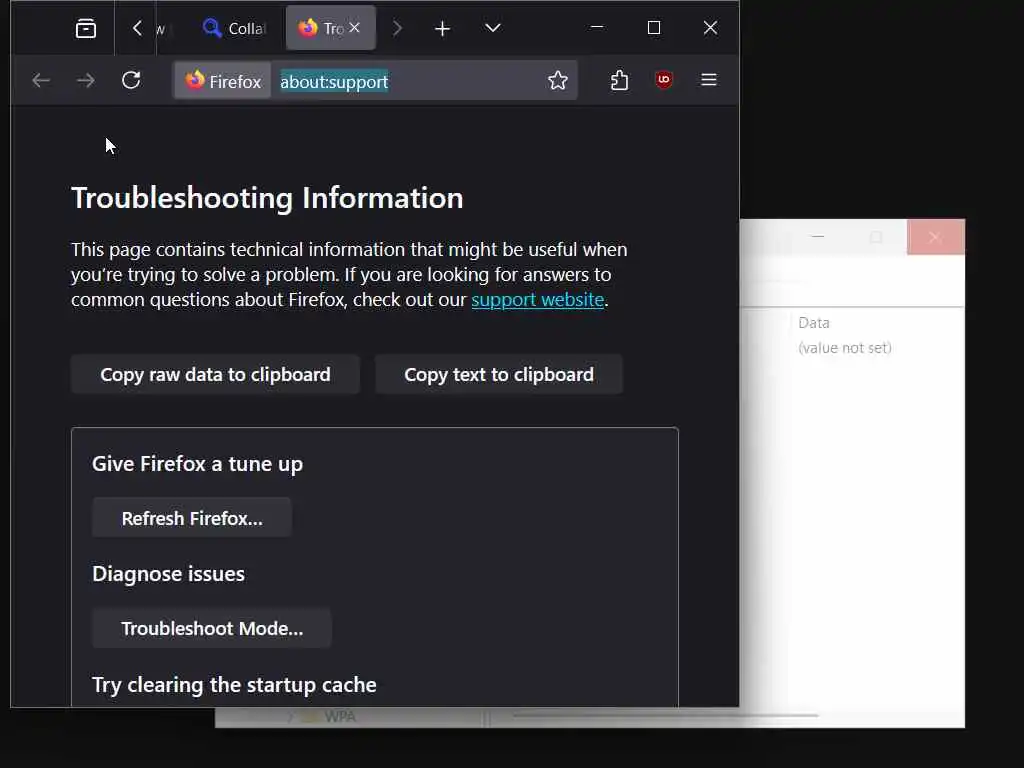Bookmark this page with the star icon
1024x768 pixels.
pyautogui.click(x=558, y=80)
